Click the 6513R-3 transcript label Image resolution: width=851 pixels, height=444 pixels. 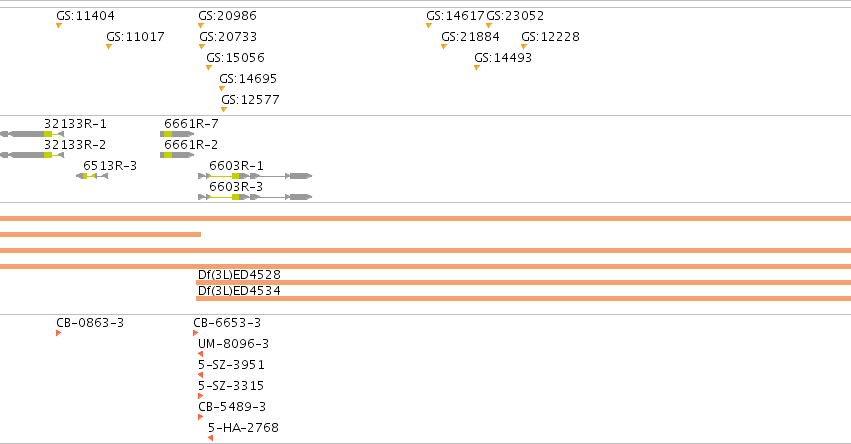tap(110, 166)
